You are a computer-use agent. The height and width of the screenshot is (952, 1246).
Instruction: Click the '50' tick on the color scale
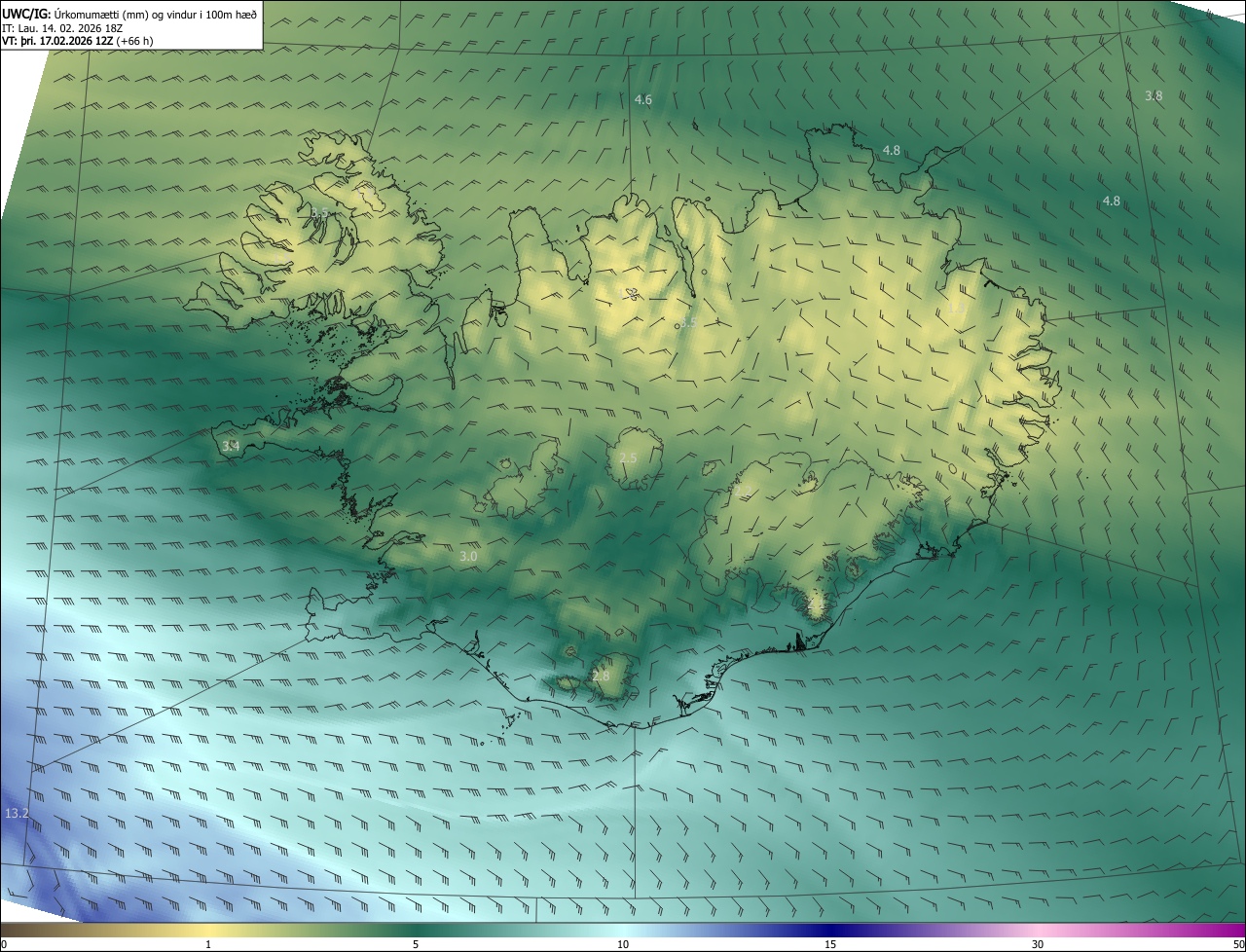point(1237,944)
